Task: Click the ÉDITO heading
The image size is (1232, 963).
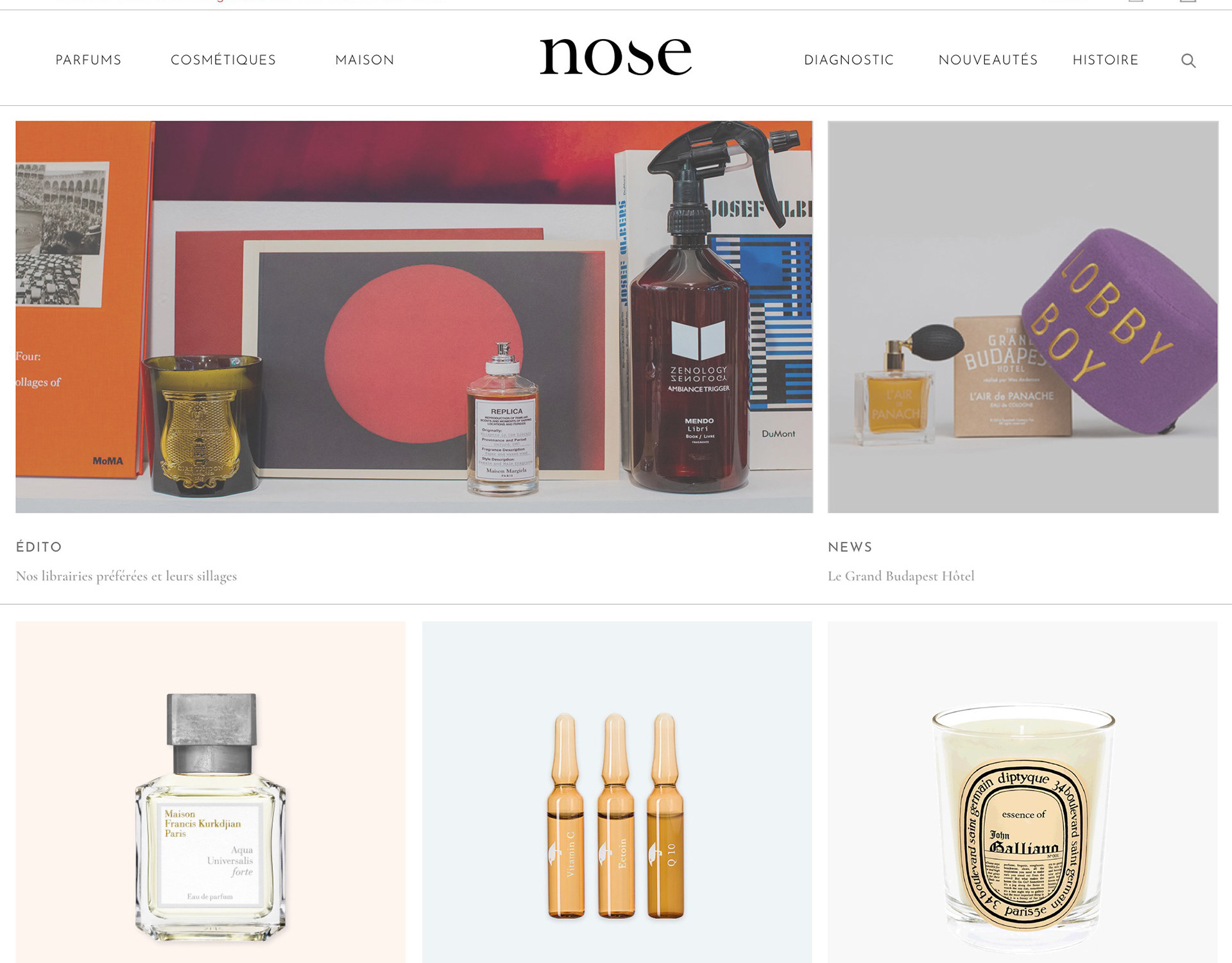Action: tap(39, 547)
